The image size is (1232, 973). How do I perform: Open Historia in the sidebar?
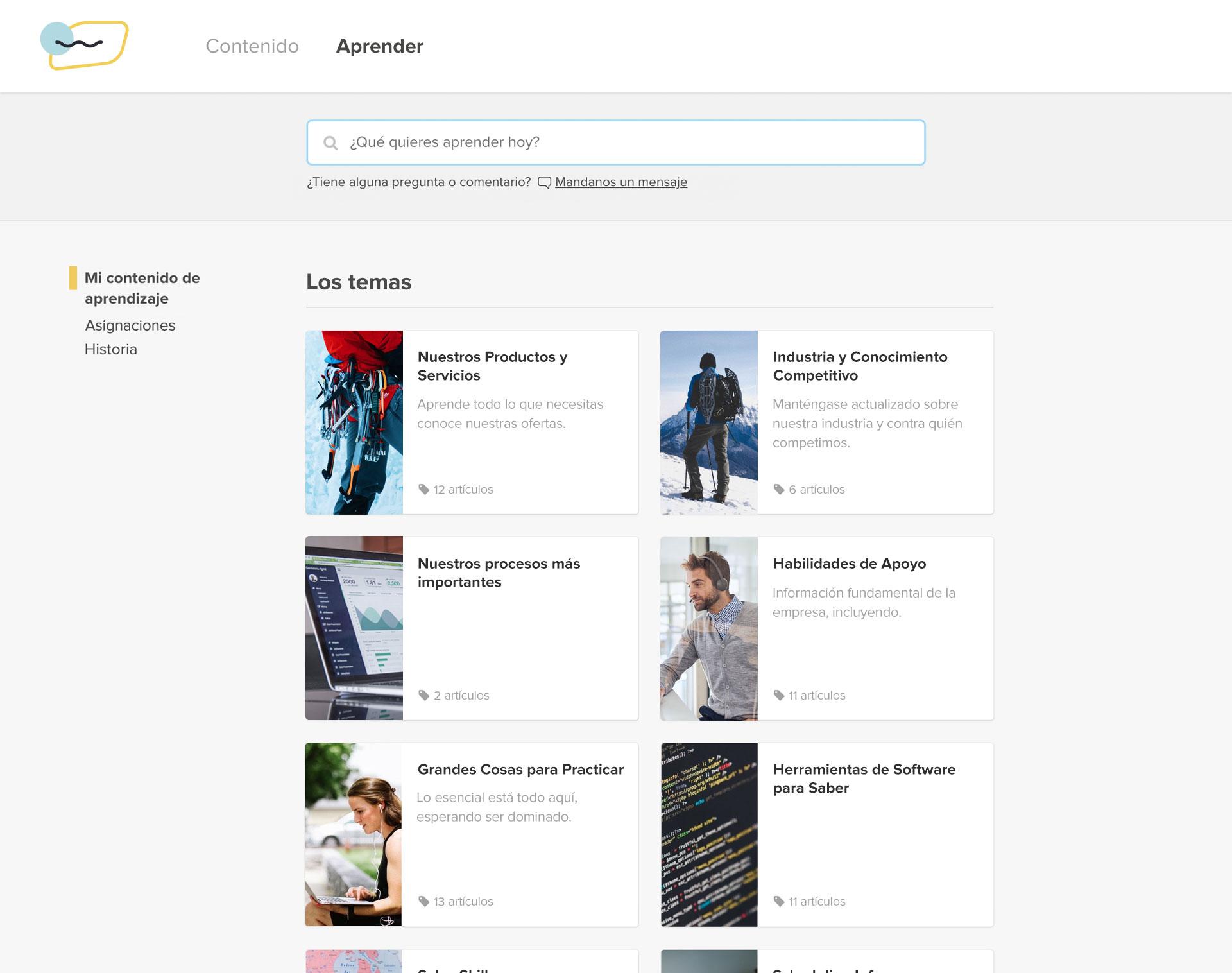(111, 349)
